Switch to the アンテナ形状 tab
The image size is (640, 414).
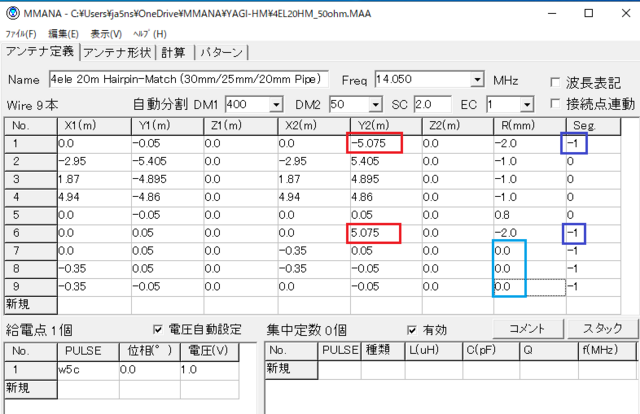click(118, 52)
